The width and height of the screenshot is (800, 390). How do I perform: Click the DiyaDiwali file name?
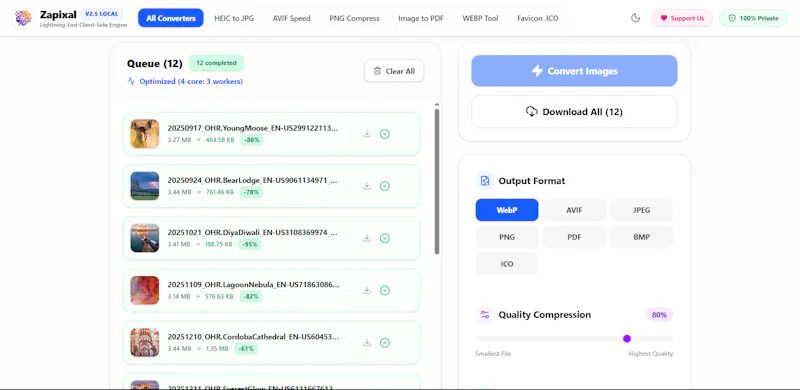(253, 232)
